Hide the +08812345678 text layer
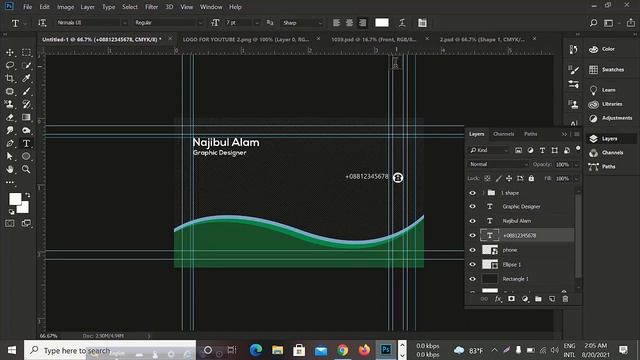Viewport: 640px width, 360px height. pyautogui.click(x=472, y=236)
